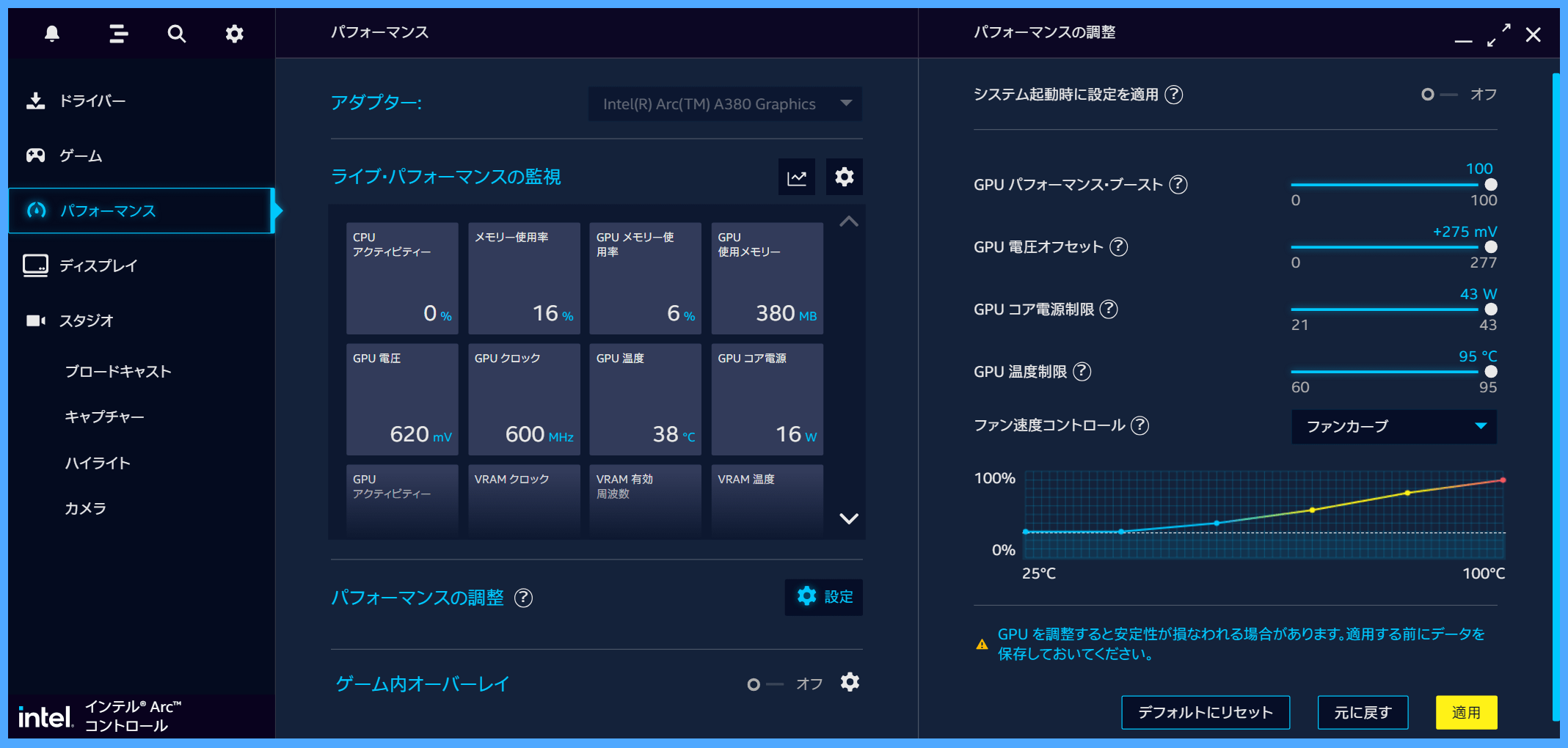The height and width of the screenshot is (748, 1568).
Task: Open the ファンカーブ dropdown
Action: click(x=1394, y=426)
